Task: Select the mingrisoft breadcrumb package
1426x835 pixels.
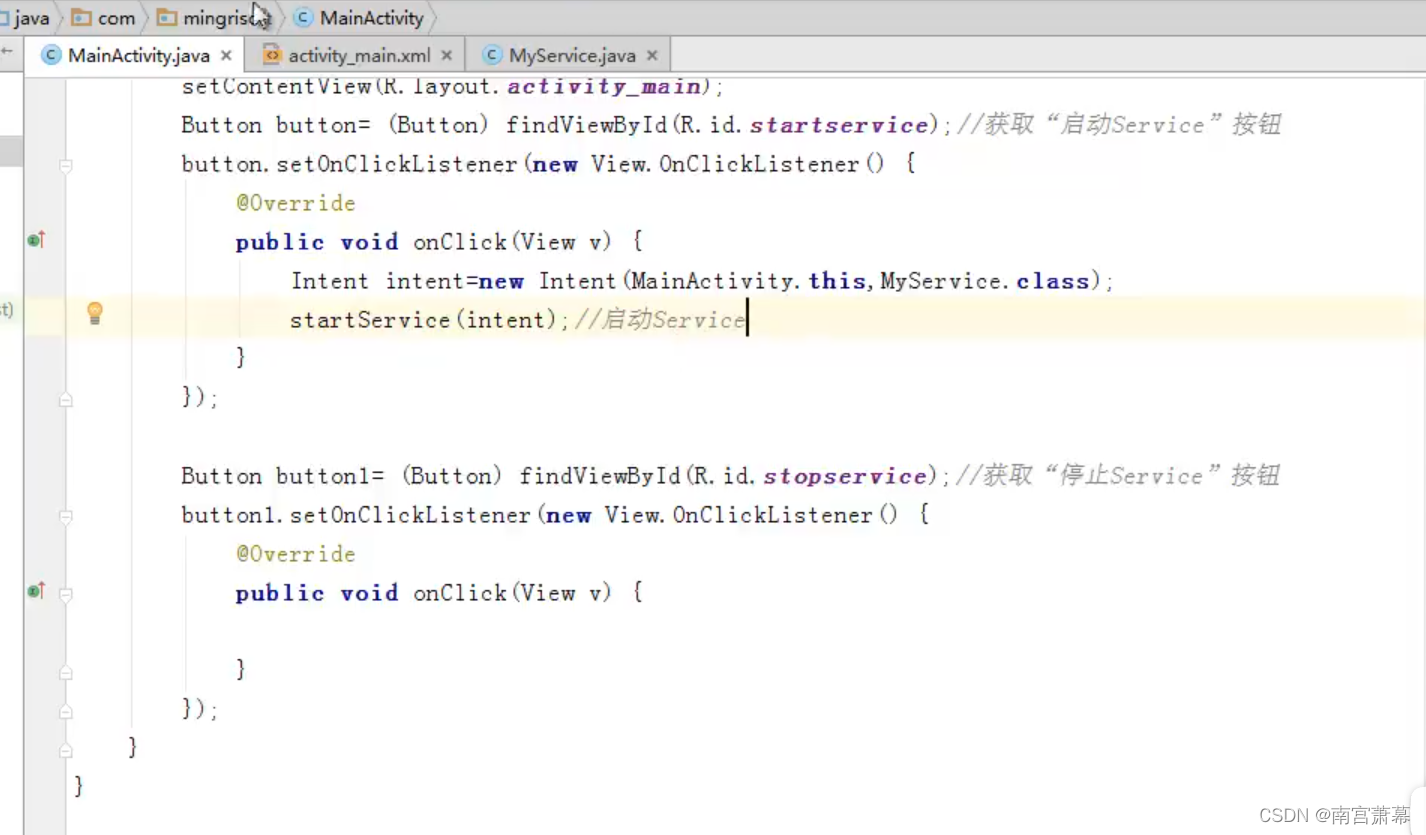Action: click(215, 18)
